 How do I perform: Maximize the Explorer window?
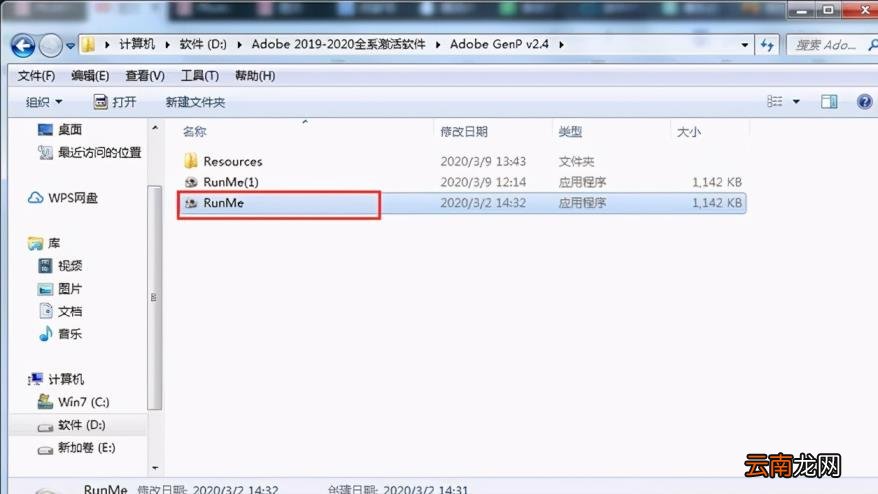pos(828,10)
